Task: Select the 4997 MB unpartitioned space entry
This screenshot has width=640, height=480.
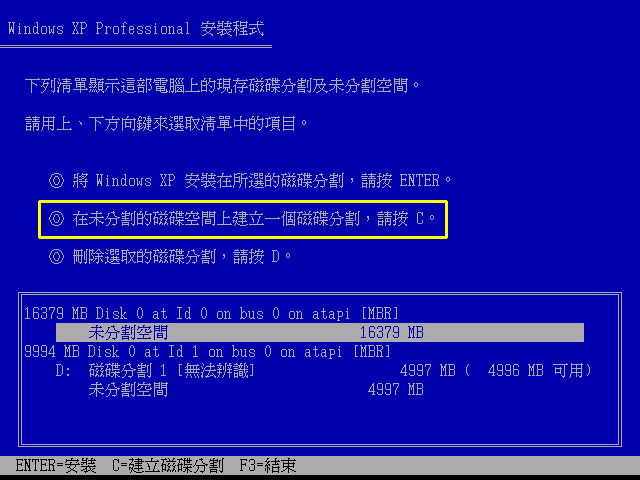Action: pos(256,390)
